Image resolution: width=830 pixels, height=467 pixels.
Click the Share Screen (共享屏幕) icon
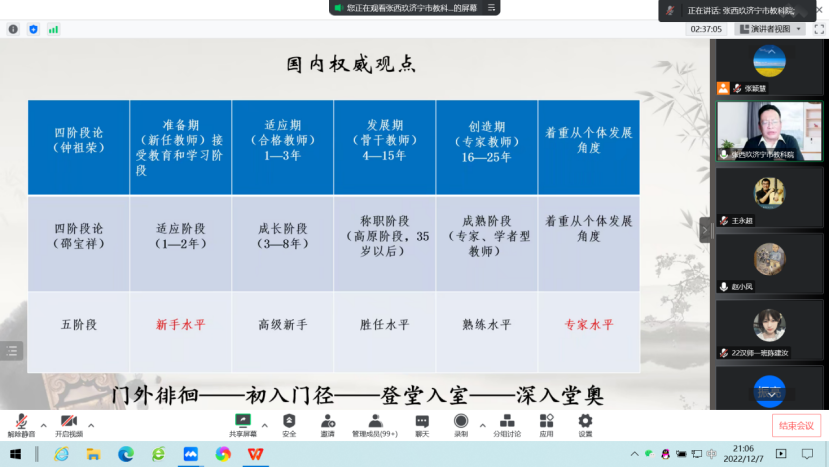pos(242,422)
